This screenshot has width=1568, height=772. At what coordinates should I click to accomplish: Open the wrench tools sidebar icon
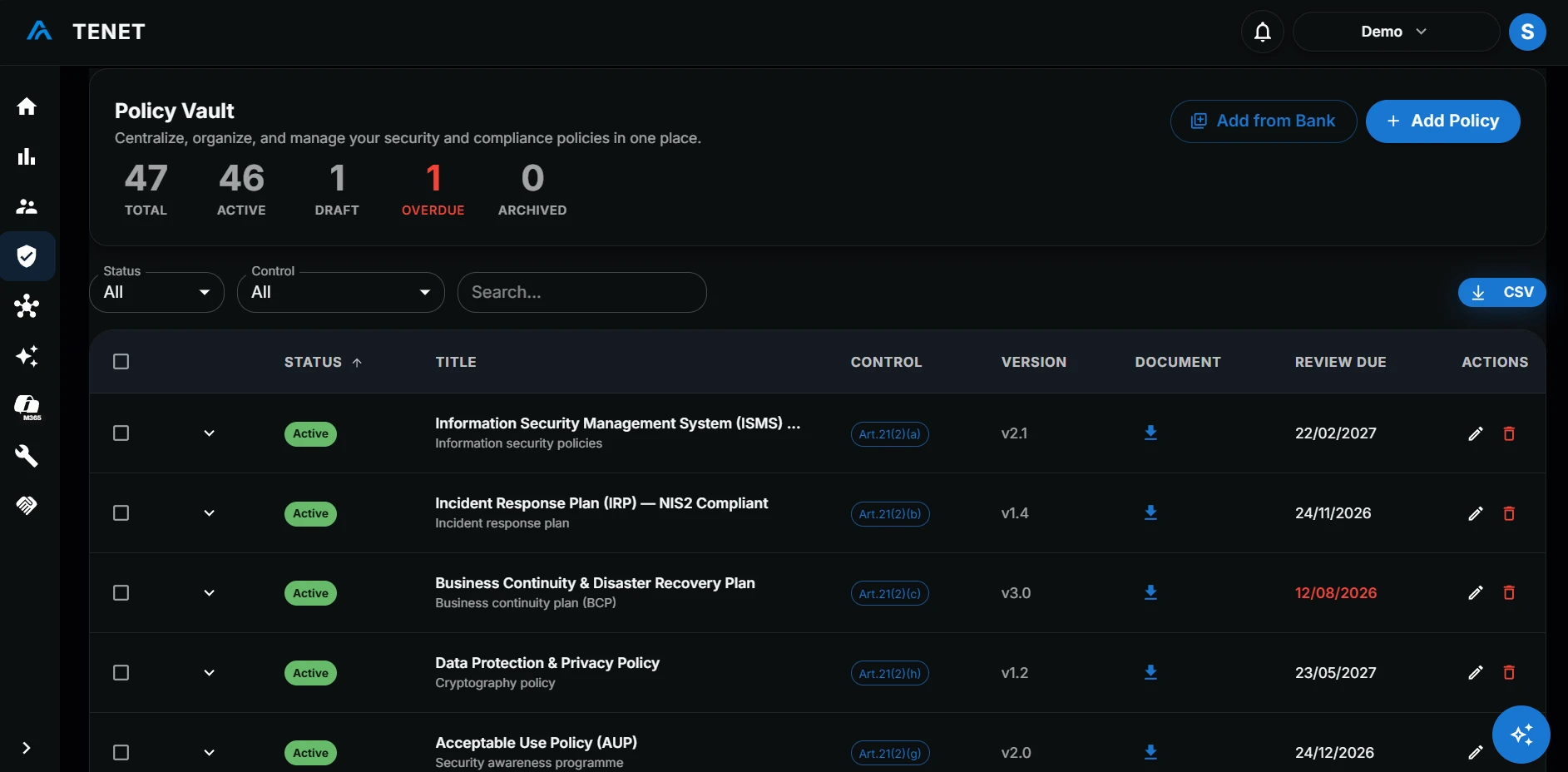point(27,456)
